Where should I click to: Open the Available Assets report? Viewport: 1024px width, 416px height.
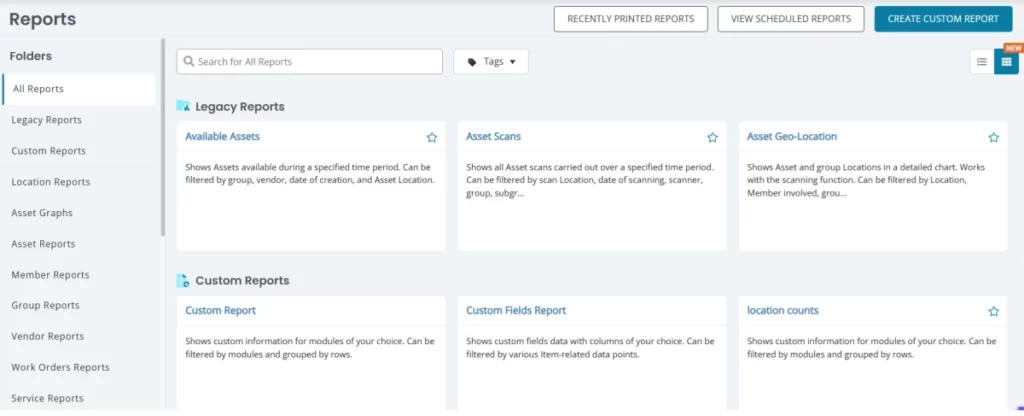point(222,136)
